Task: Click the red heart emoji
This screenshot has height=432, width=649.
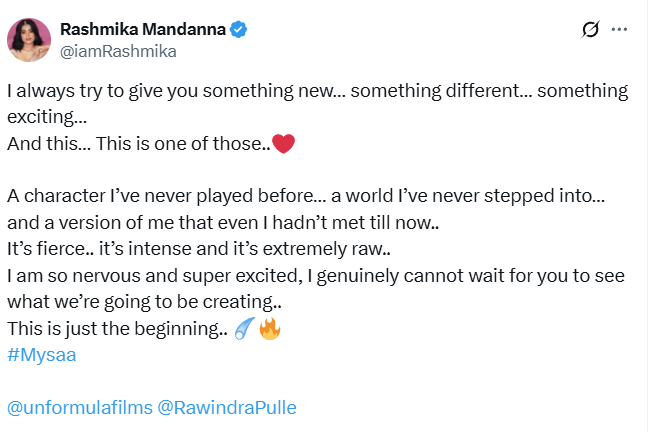Action: (283, 143)
